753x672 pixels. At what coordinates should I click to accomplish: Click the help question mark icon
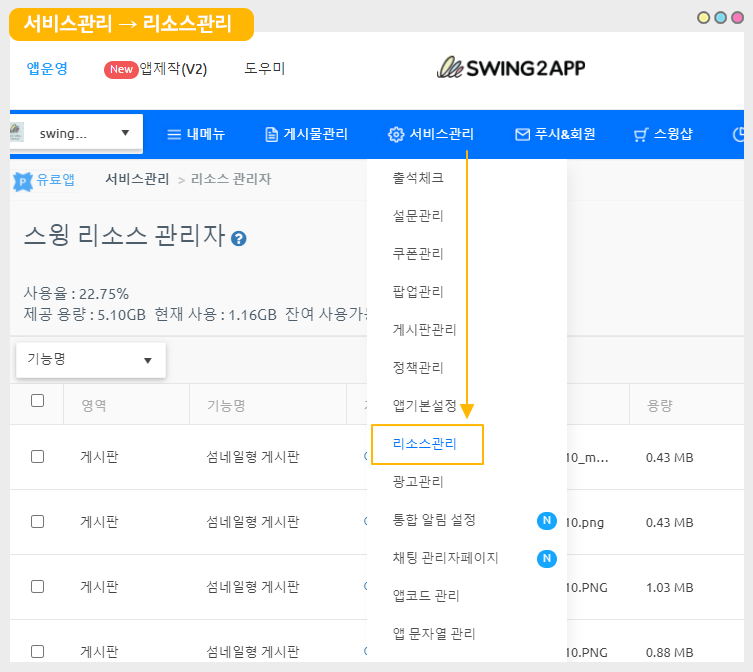coord(239,239)
